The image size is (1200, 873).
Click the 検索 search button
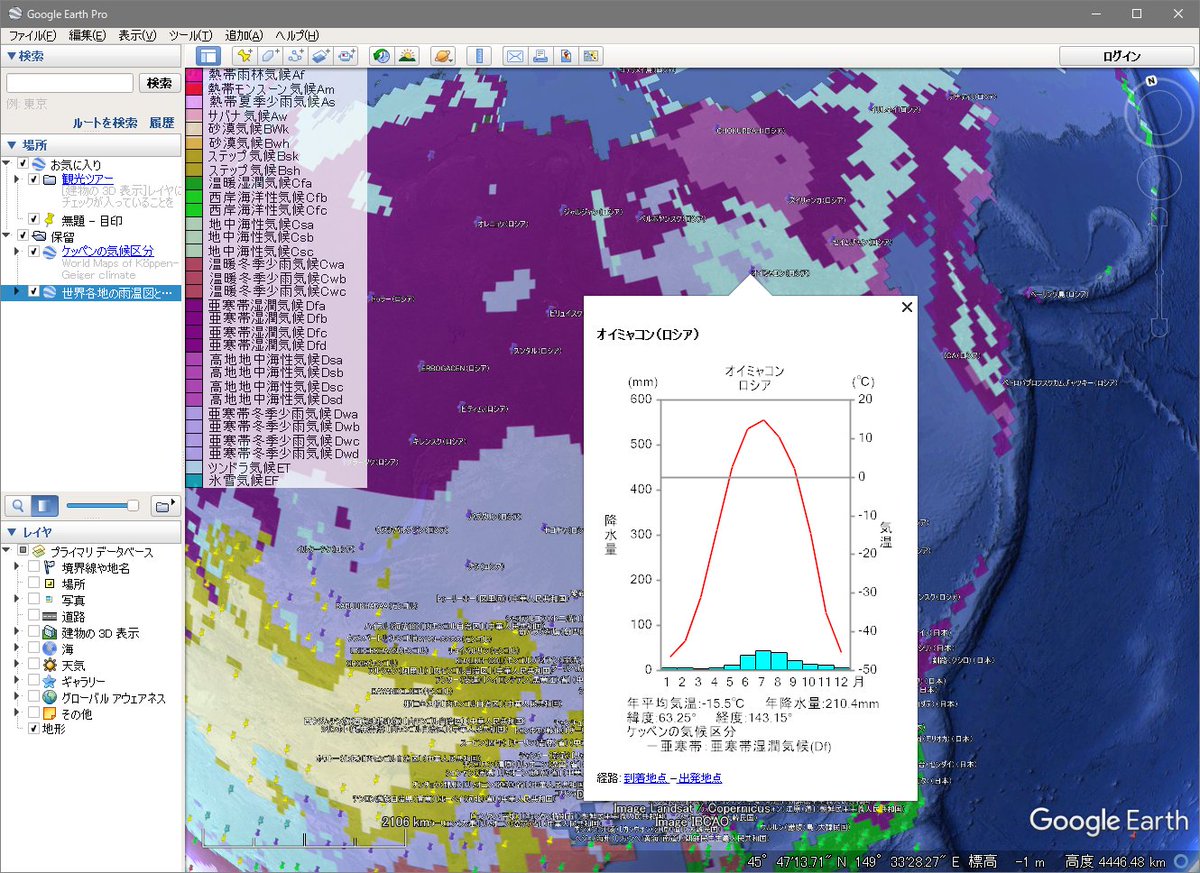pyautogui.click(x=159, y=83)
